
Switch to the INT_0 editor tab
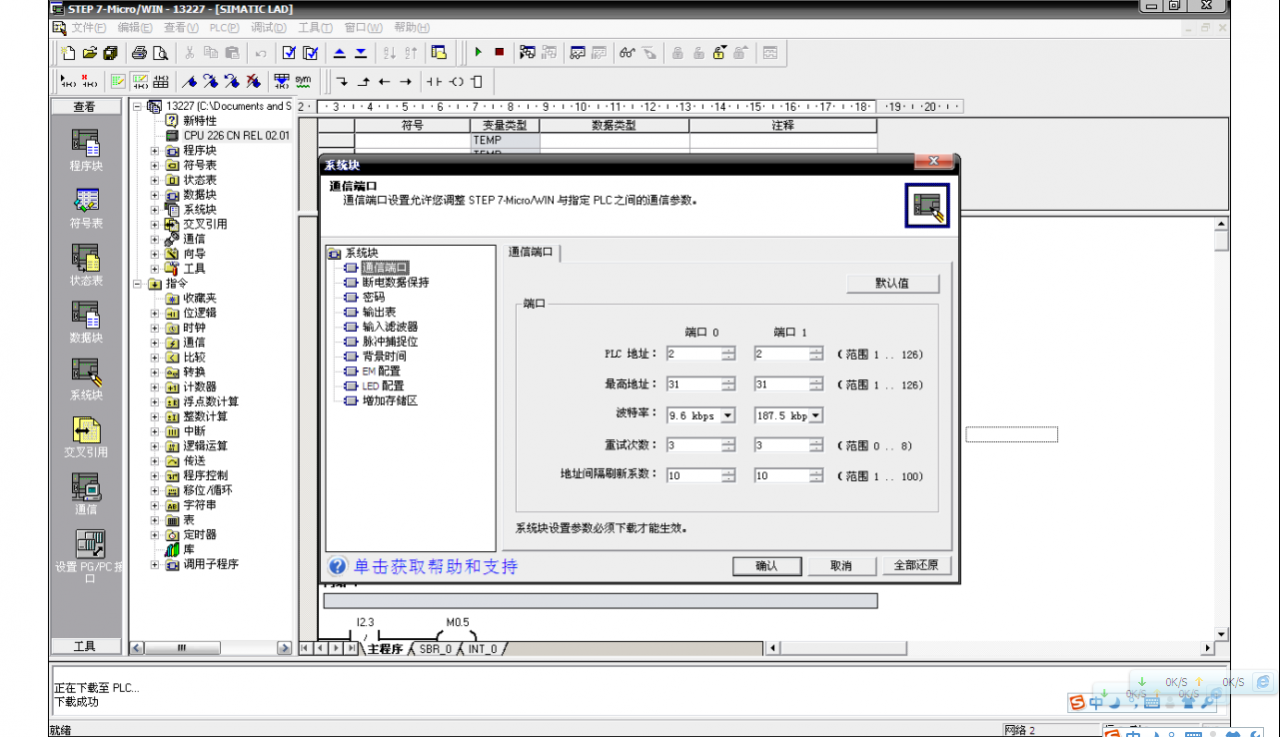(x=482, y=649)
